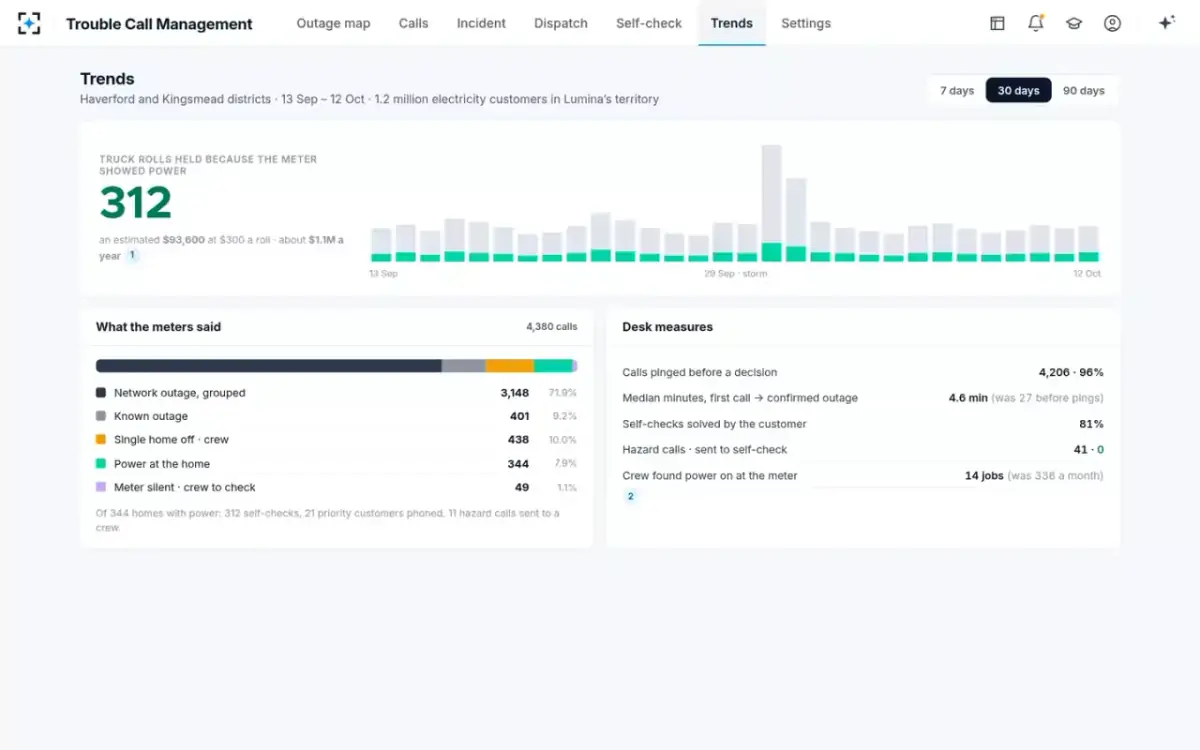Viewport: 1200px width, 750px height.
Task: Click the 'Desk measures' heading
Action: pyautogui.click(x=667, y=327)
